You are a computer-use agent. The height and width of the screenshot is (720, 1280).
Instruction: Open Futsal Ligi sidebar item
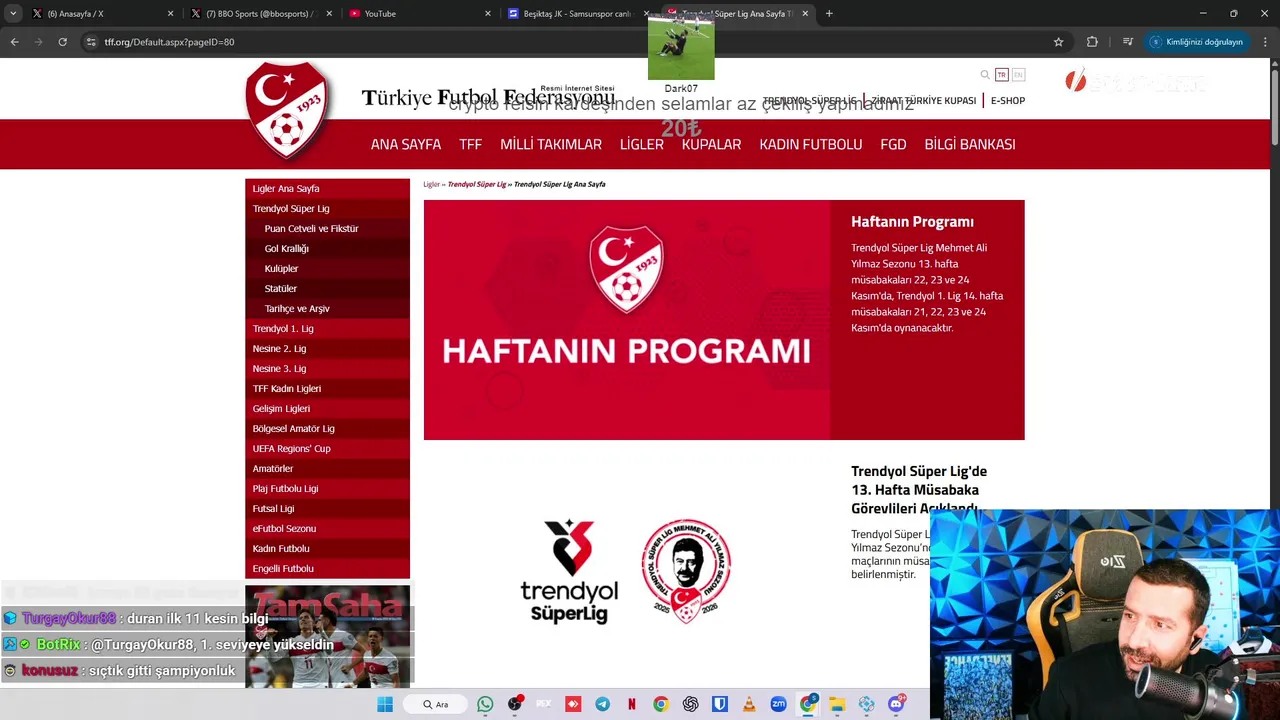point(327,508)
